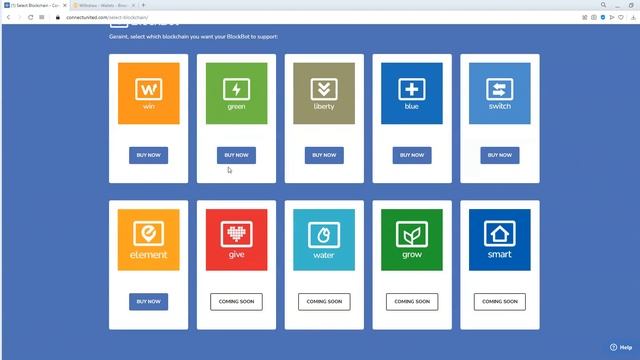
Task: Open a new browser tab
Action: click(143, 5)
